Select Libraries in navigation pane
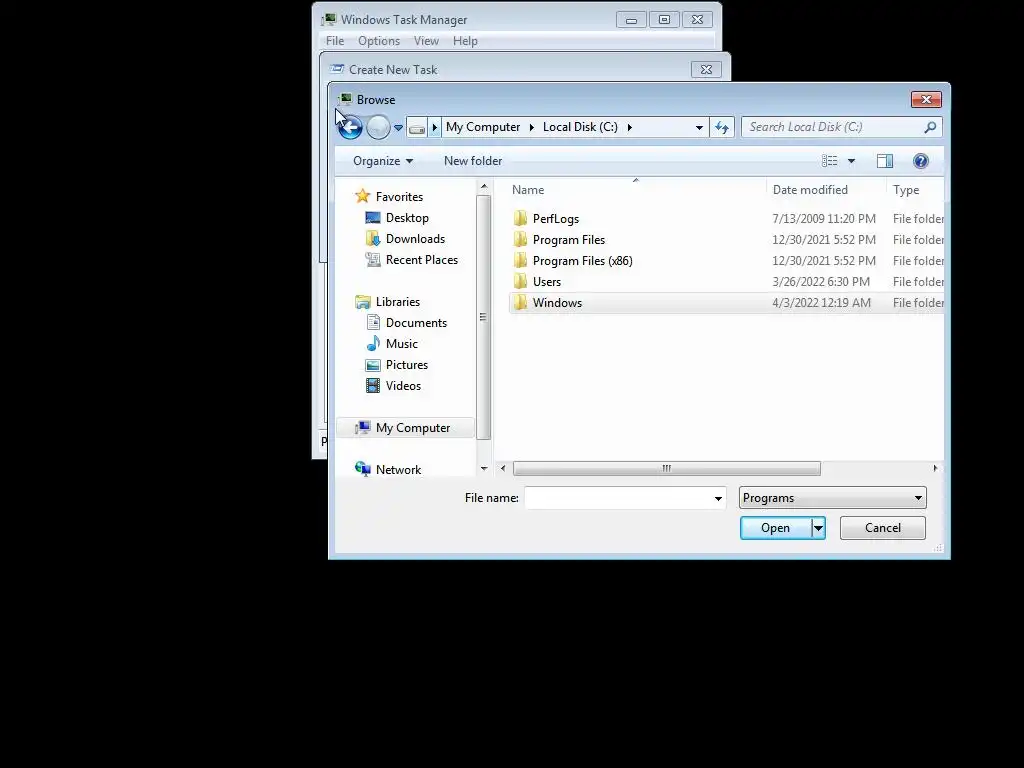1024x768 pixels. [x=398, y=302]
